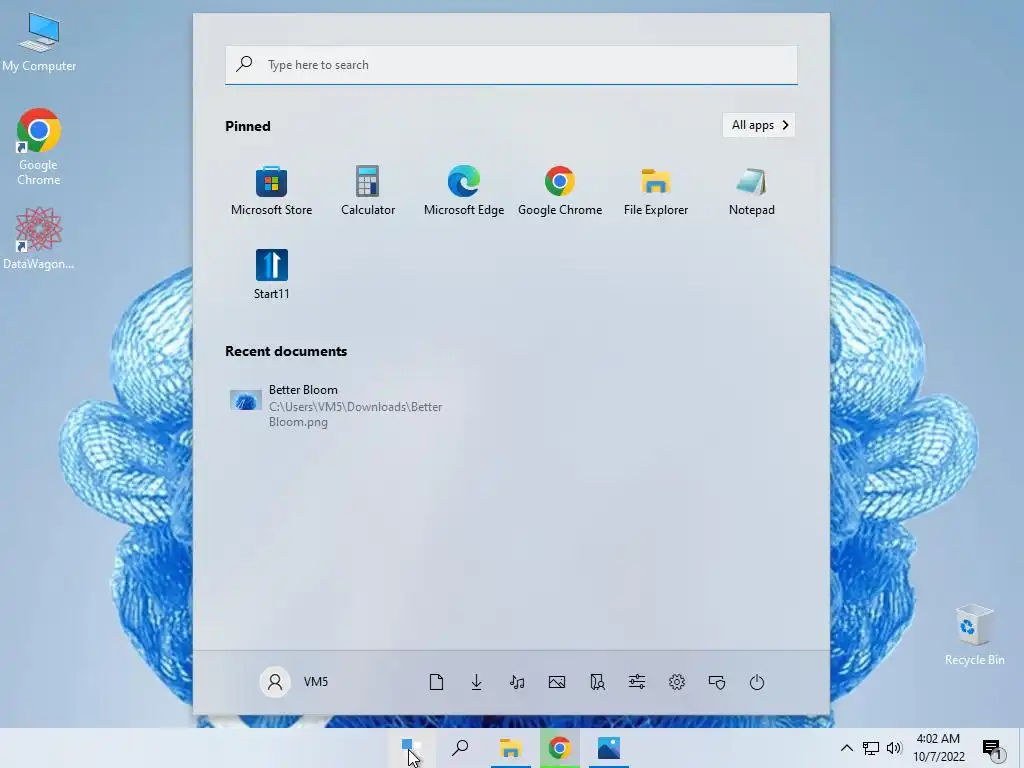Select the DataWagon desktop shortcut
1024x768 pixels.
[x=39, y=239]
